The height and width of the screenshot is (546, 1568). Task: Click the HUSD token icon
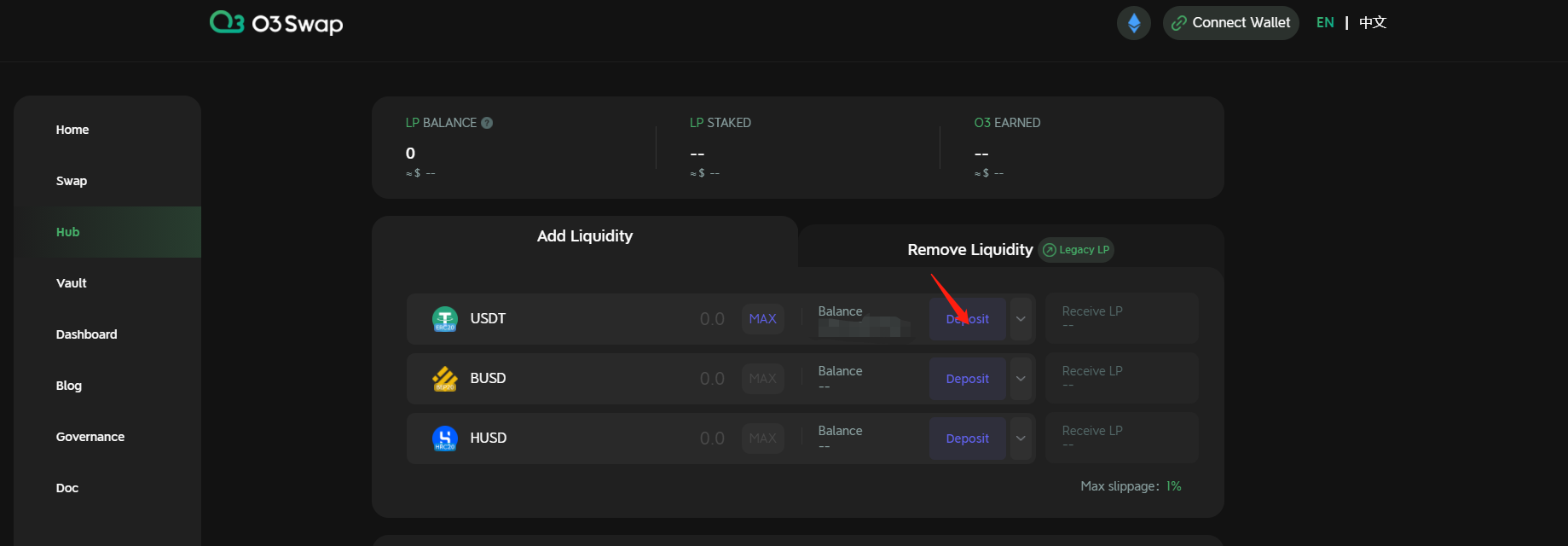coord(445,439)
